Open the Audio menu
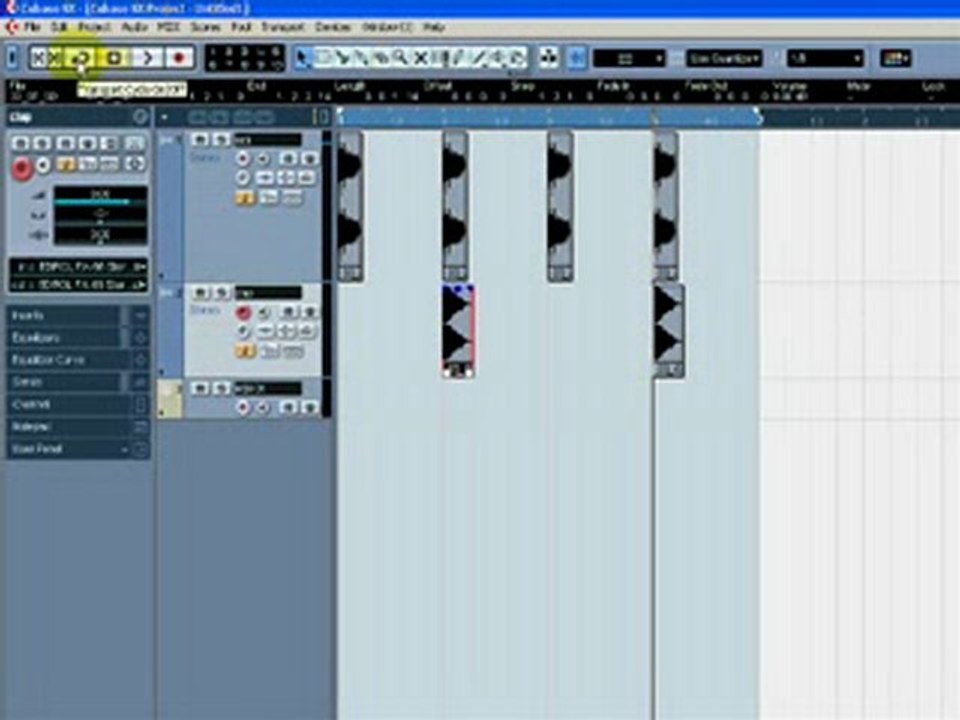This screenshot has height=720, width=960. pyautogui.click(x=134, y=28)
